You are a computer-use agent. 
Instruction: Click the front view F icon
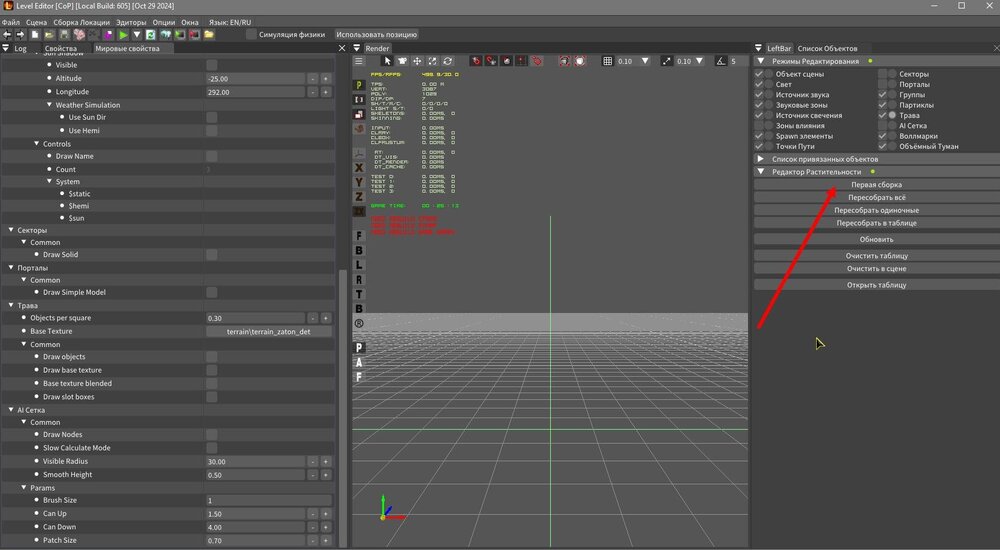[359, 236]
